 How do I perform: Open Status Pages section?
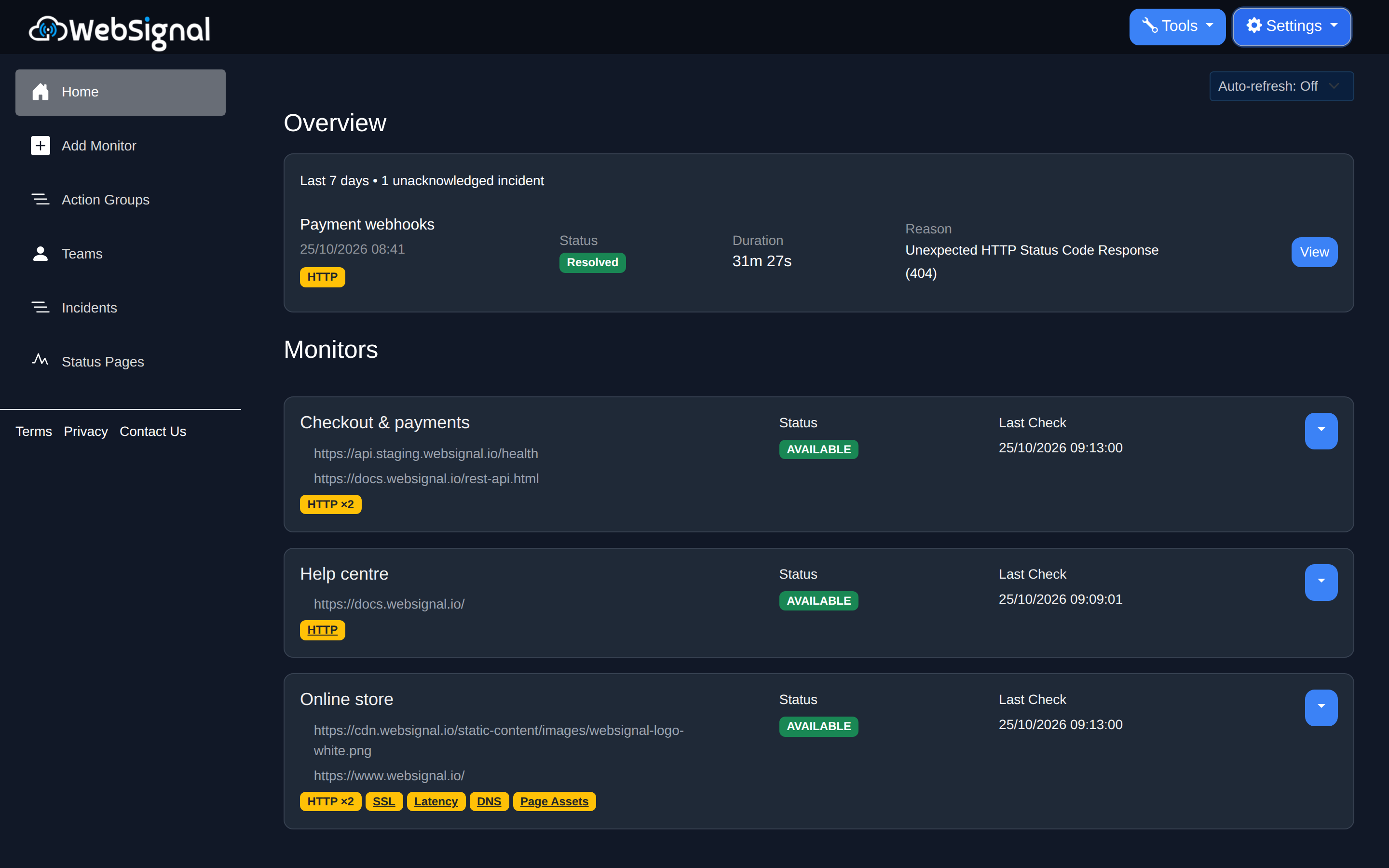(121, 362)
